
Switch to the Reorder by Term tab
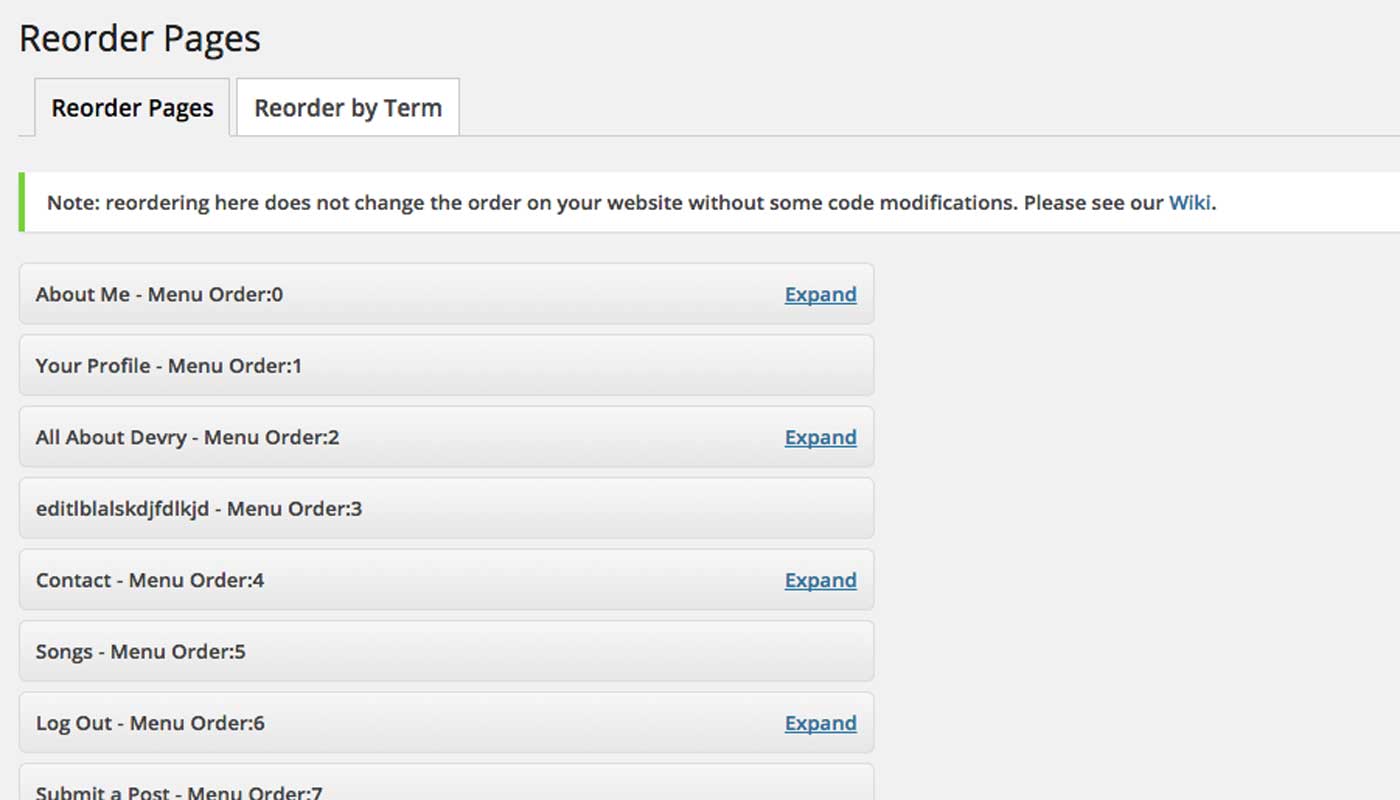point(346,107)
